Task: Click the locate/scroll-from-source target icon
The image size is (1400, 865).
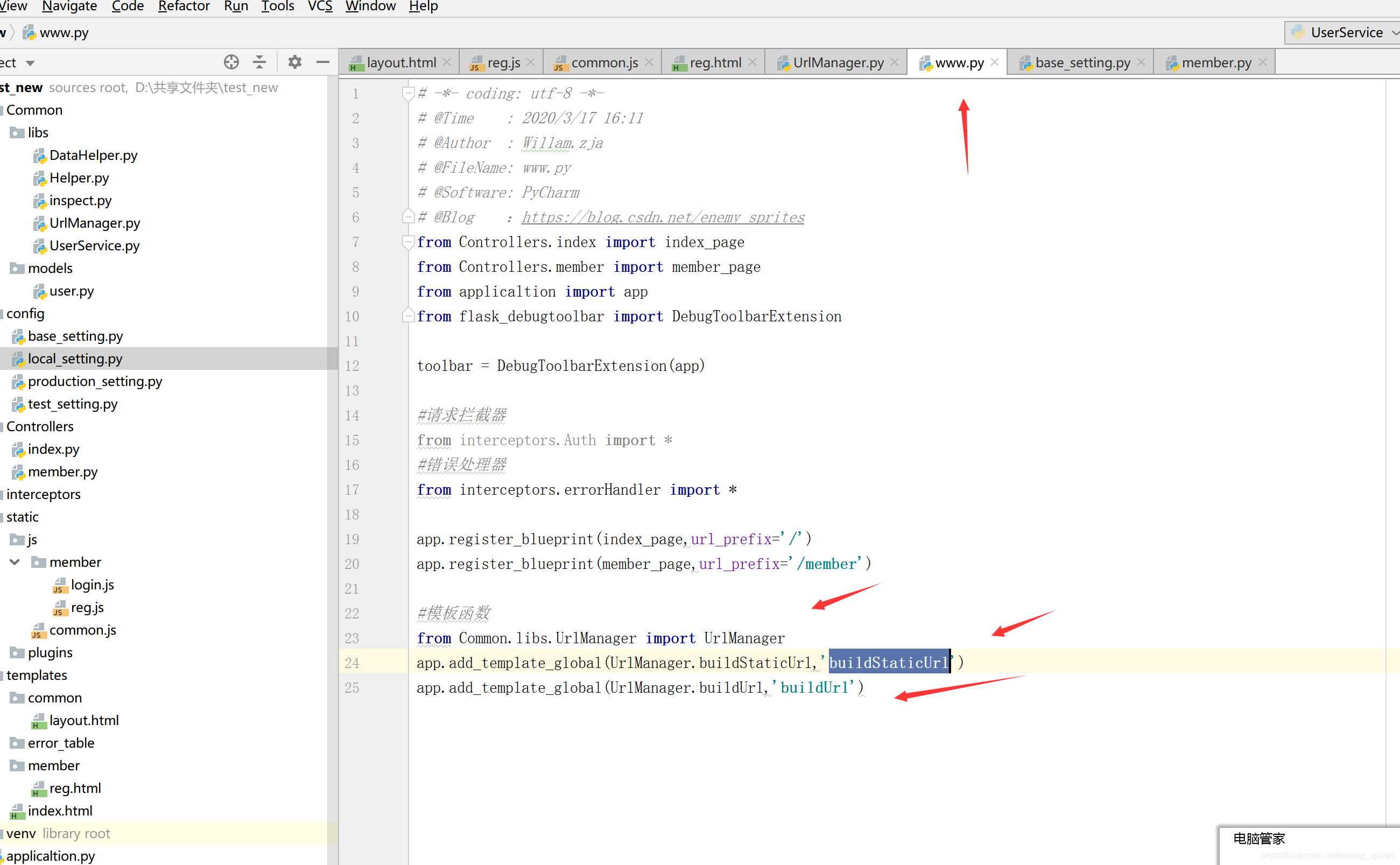Action: 231,62
